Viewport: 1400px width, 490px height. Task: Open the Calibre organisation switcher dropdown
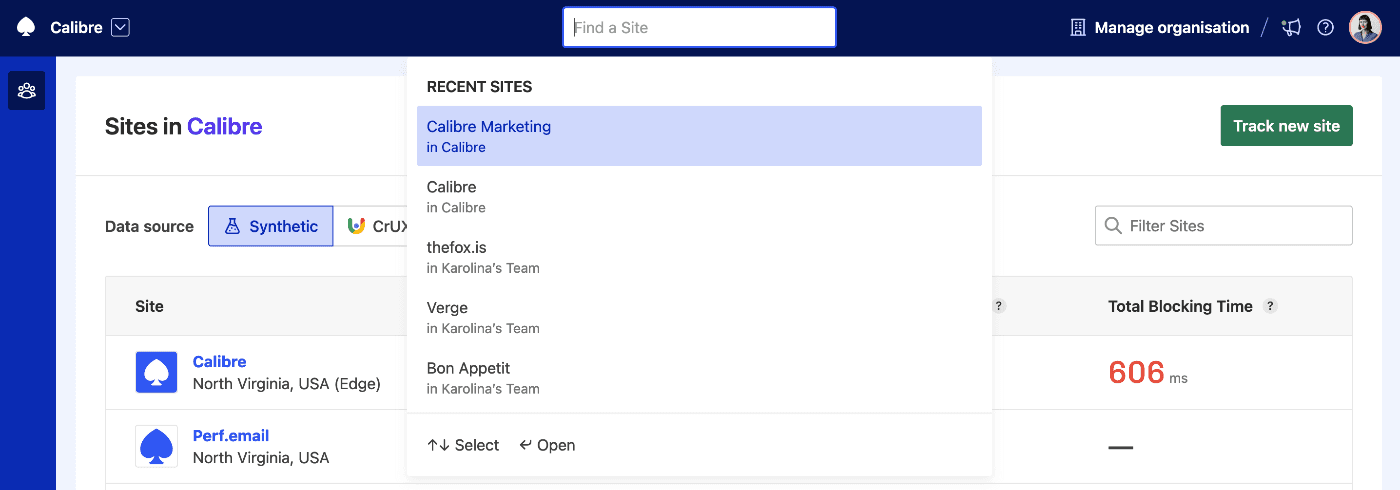click(121, 28)
